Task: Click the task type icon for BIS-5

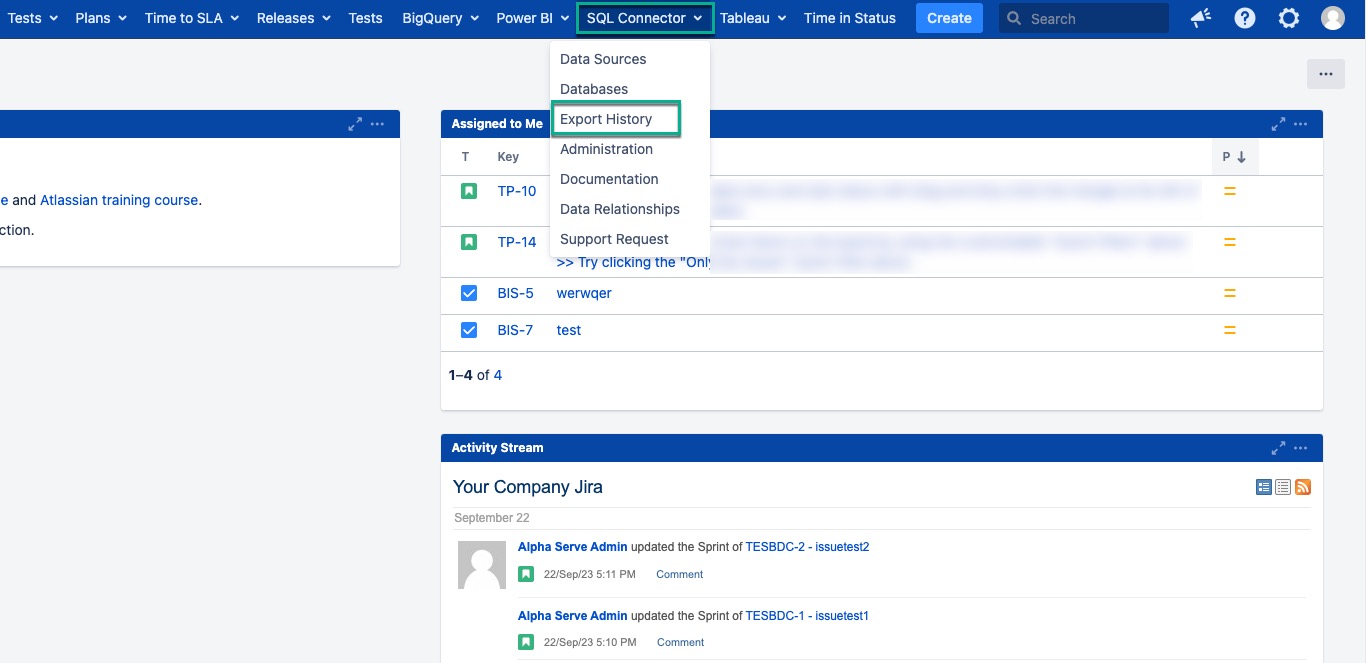Action: (469, 293)
